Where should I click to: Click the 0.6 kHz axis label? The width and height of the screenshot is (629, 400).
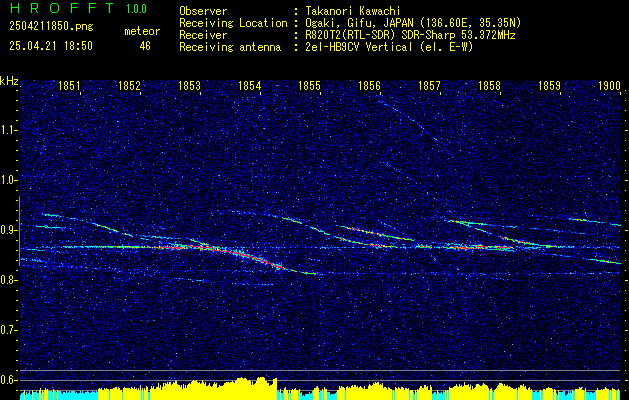pyautogui.click(x=9, y=380)
